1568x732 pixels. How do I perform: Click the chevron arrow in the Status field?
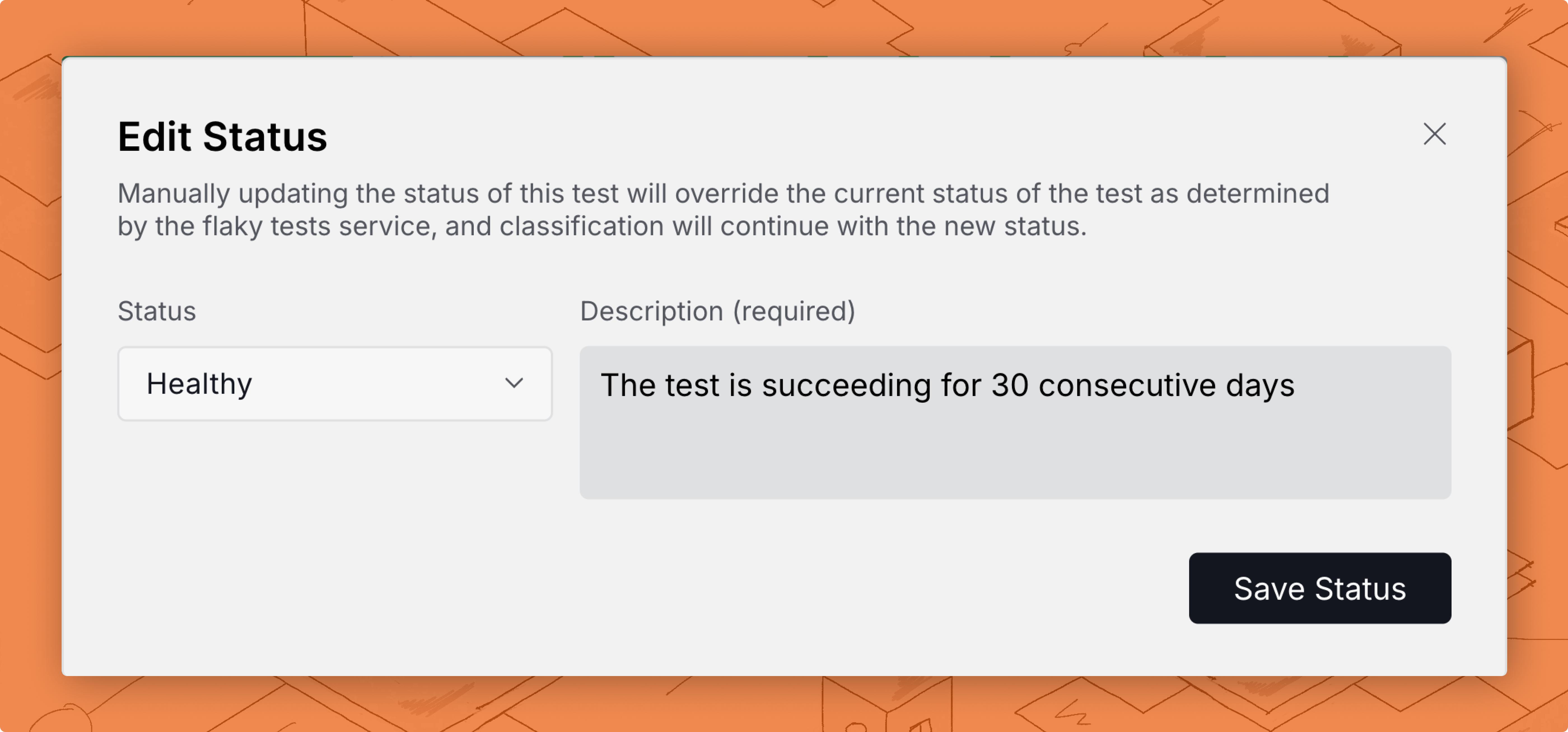point(514,383)
